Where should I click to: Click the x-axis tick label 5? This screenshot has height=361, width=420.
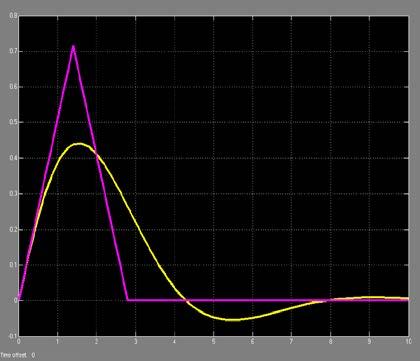pyautogui.click(x=213, y=342)
